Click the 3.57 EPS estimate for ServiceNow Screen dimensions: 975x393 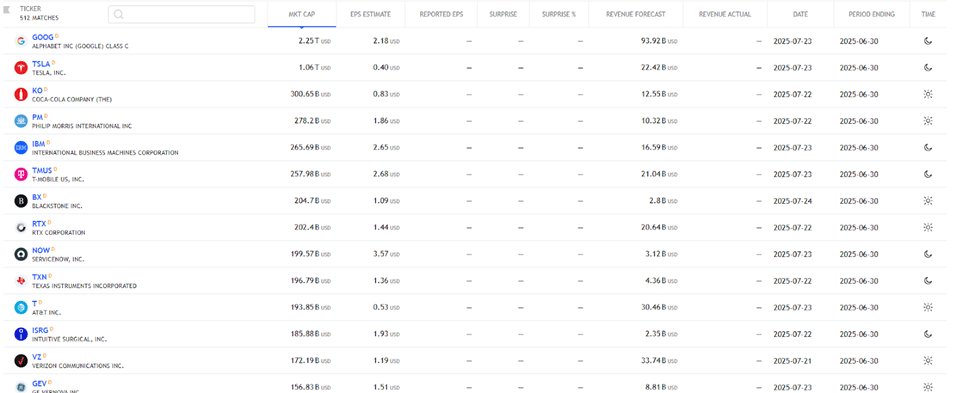[x=386, y=254]
